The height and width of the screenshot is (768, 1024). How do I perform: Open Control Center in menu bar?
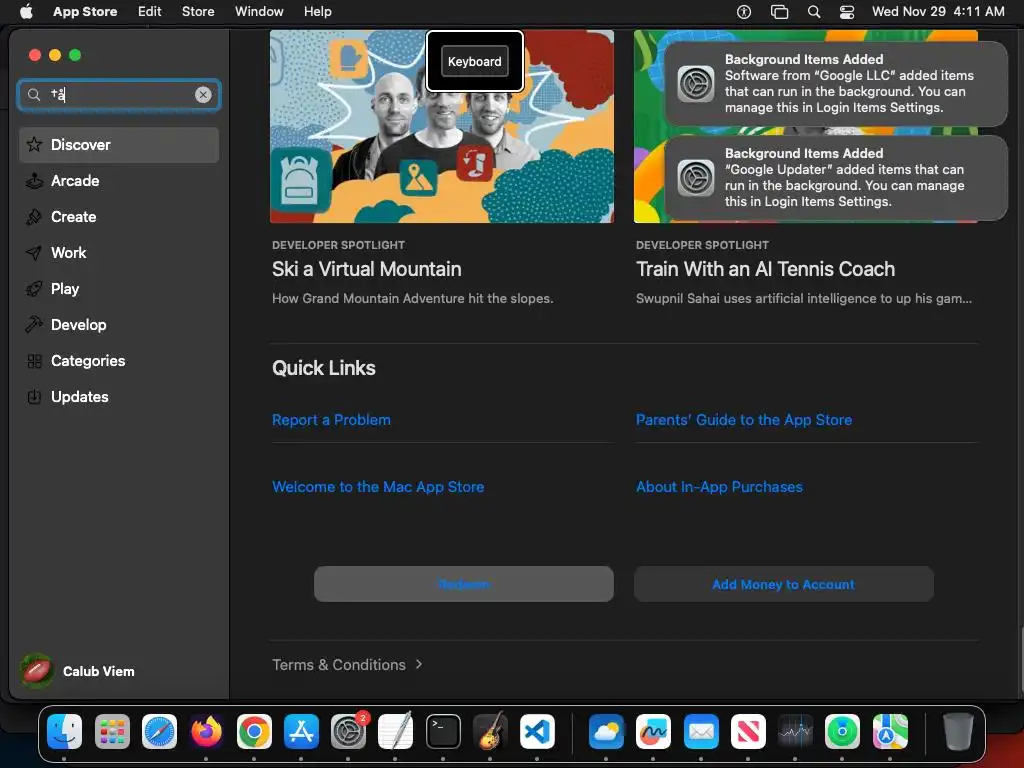[847, 11]
